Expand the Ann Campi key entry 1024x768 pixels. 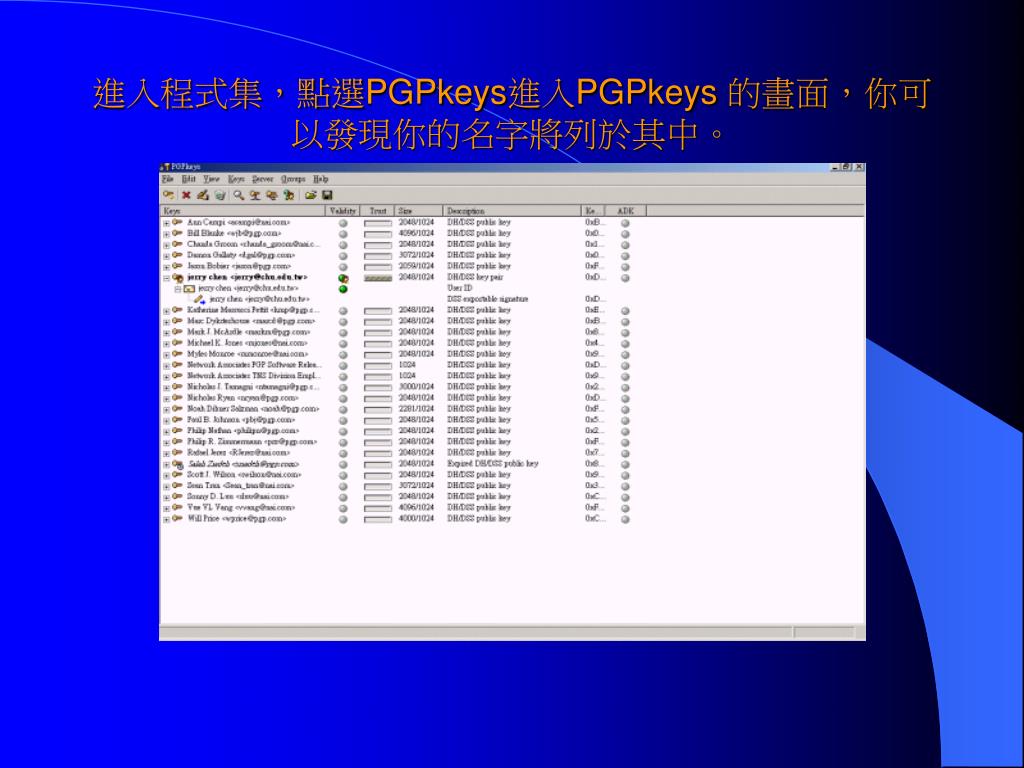[167, 223]
